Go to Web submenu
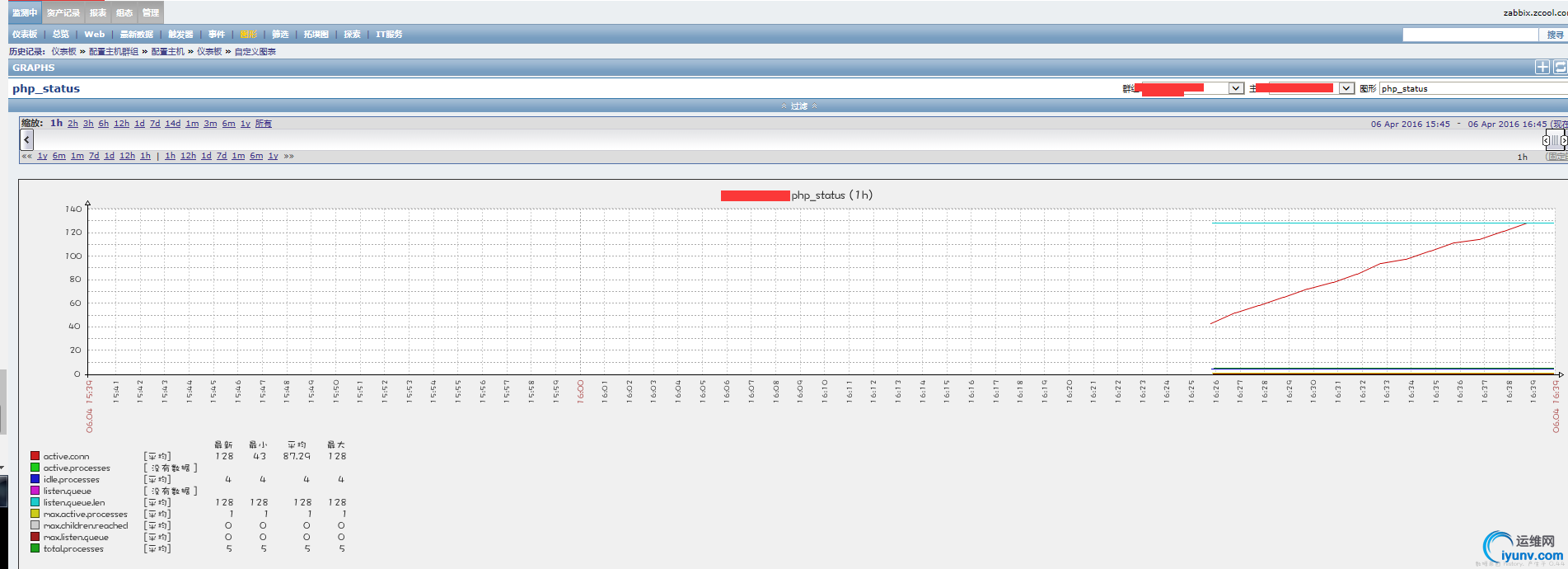1568x569 pixels. (95, 35)
